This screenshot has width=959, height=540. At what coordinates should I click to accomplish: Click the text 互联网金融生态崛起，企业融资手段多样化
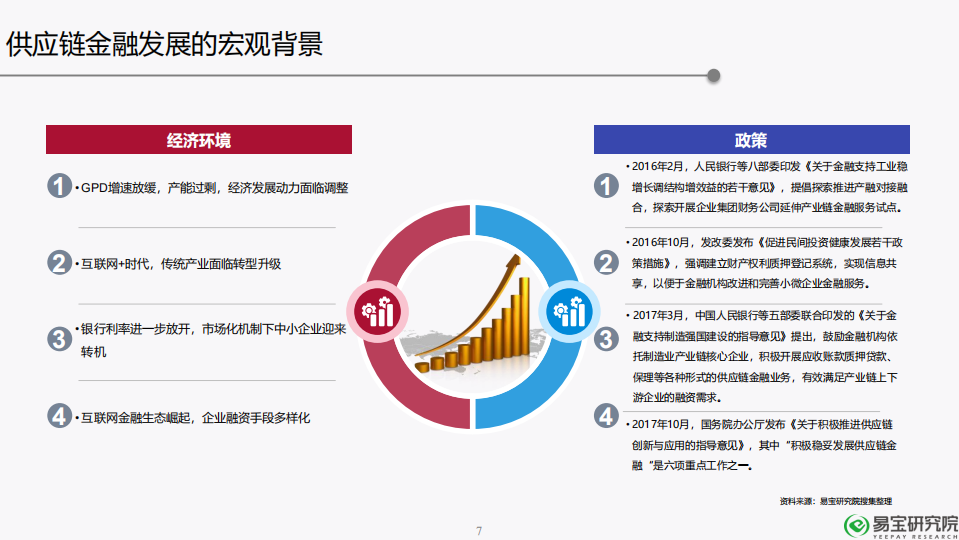pos(195,418)
